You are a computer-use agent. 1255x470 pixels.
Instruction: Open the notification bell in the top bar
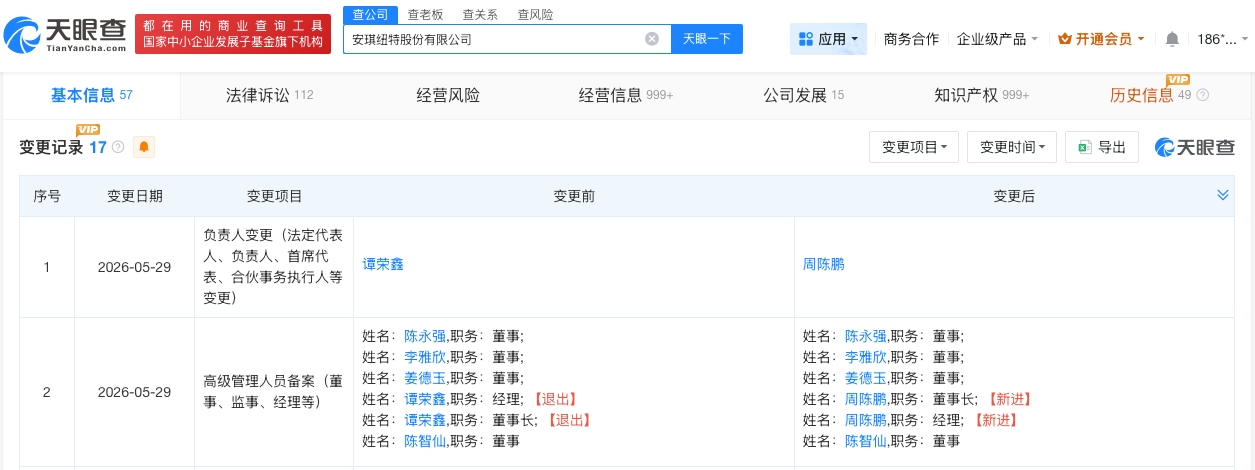[x=1172, y=39]
